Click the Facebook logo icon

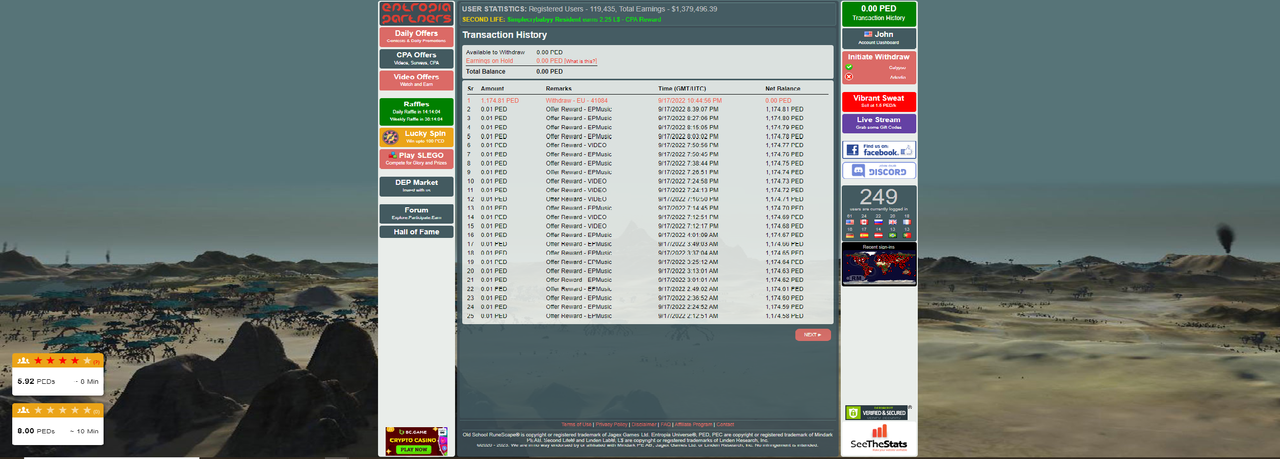[x=853, y=150]
